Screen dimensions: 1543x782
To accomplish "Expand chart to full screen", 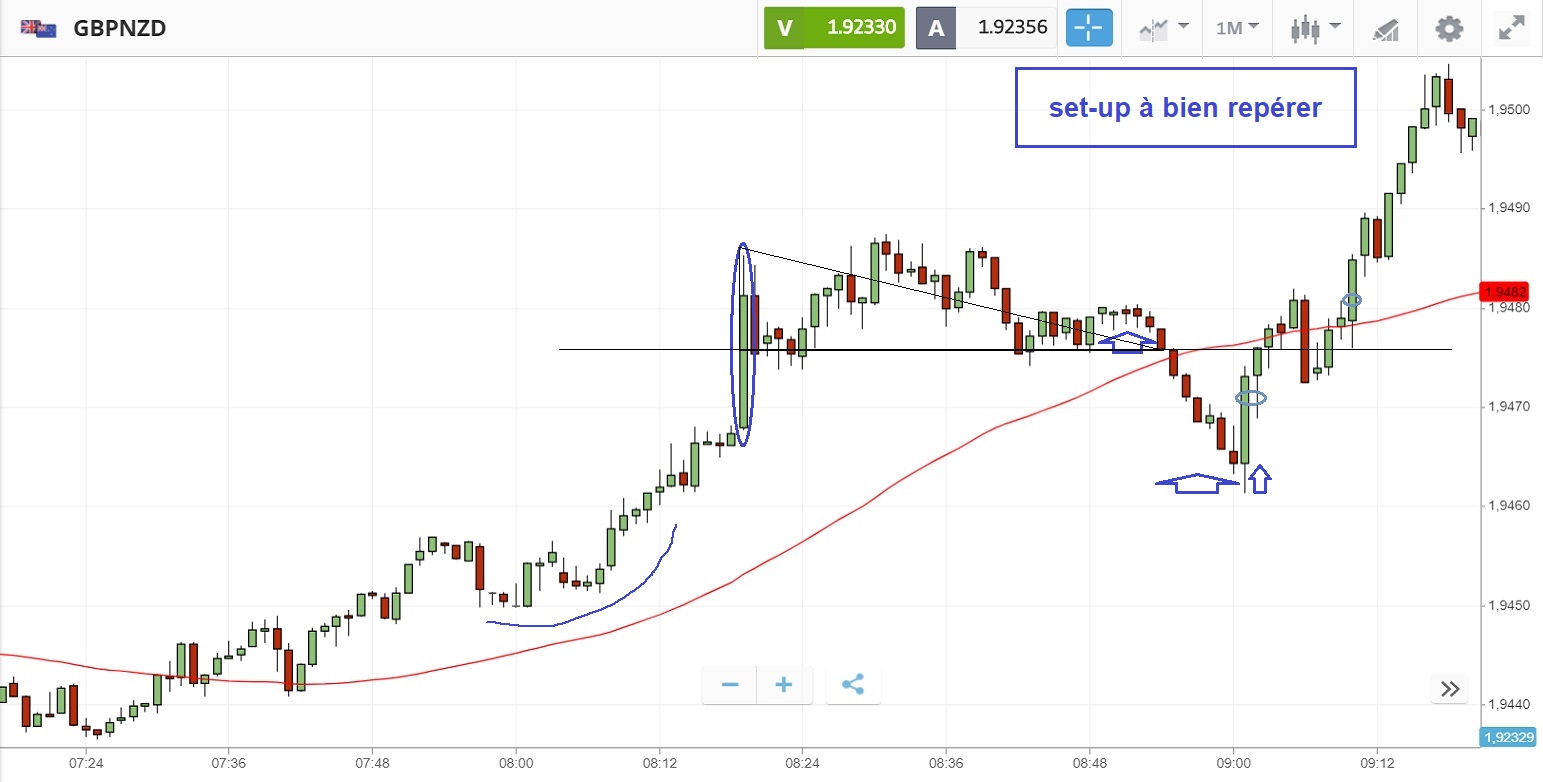I will [x=1510, y=28].
